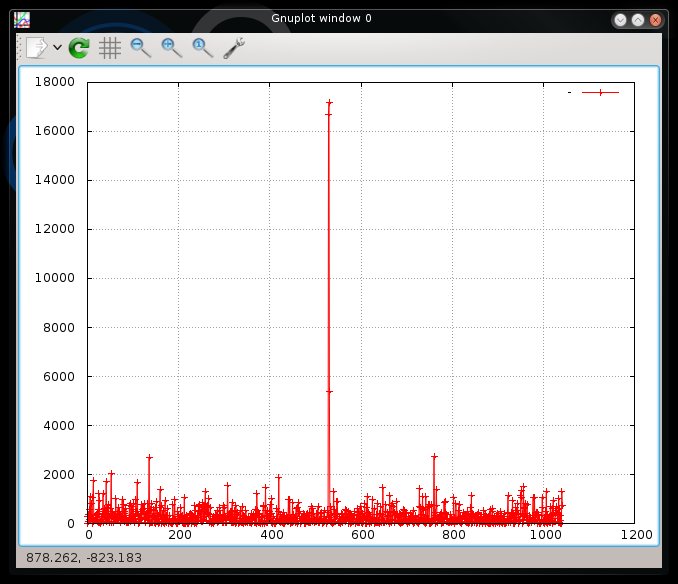Open settings with the wrench icon
The height and width of the screenshot is (584, 678).
point(234,47)
